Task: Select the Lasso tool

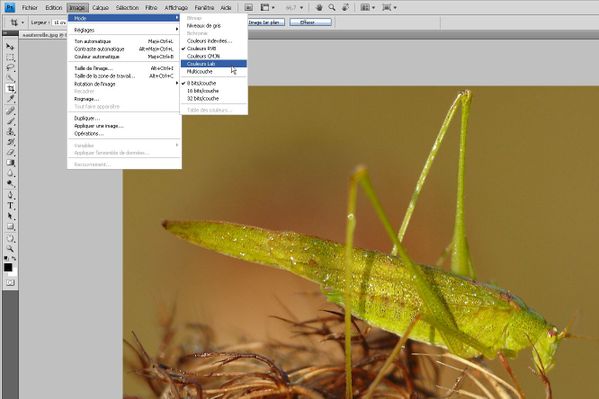Action: coord(10,68)
